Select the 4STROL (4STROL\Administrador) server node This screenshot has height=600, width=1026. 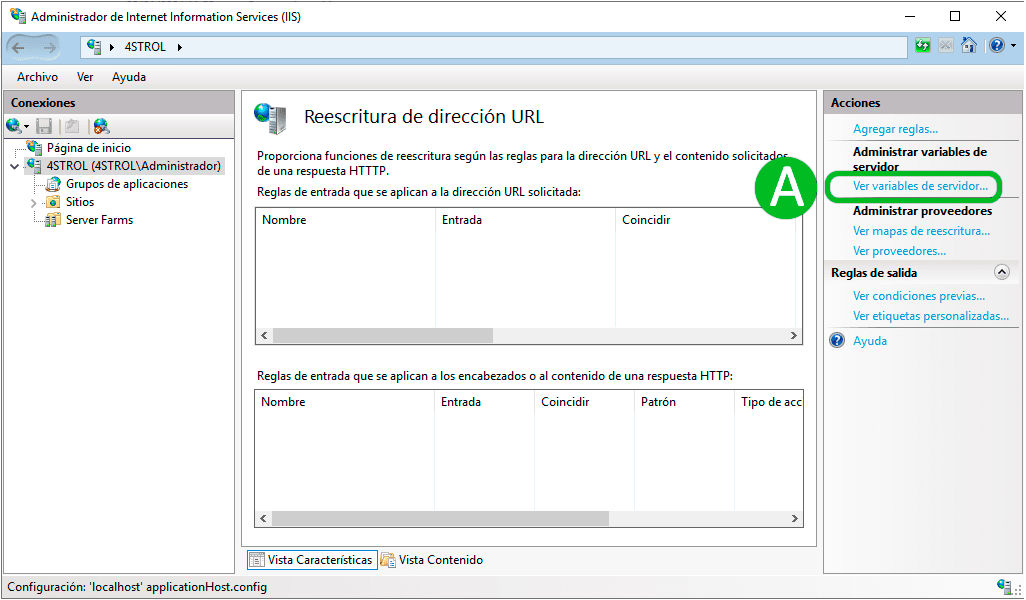(x=133, y=166)
